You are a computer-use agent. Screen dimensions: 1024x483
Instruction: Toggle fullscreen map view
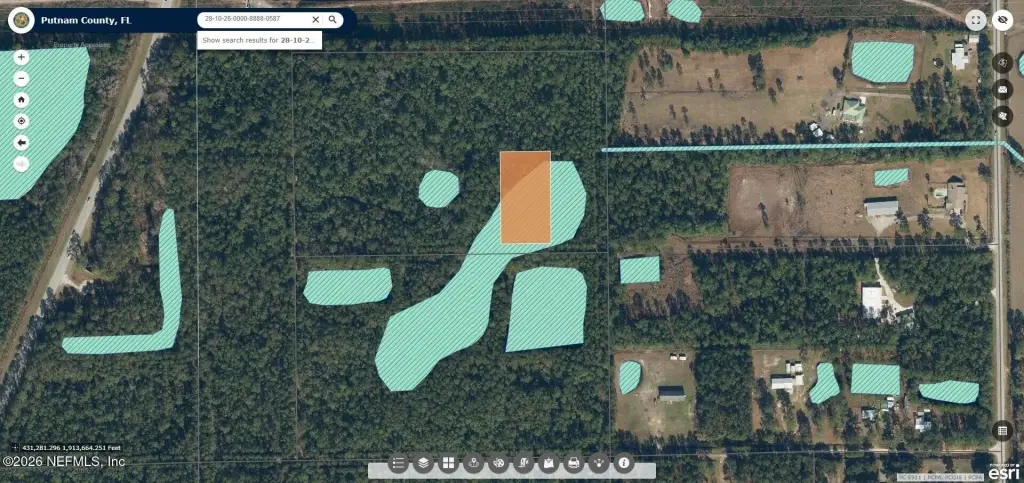(976, 19)
